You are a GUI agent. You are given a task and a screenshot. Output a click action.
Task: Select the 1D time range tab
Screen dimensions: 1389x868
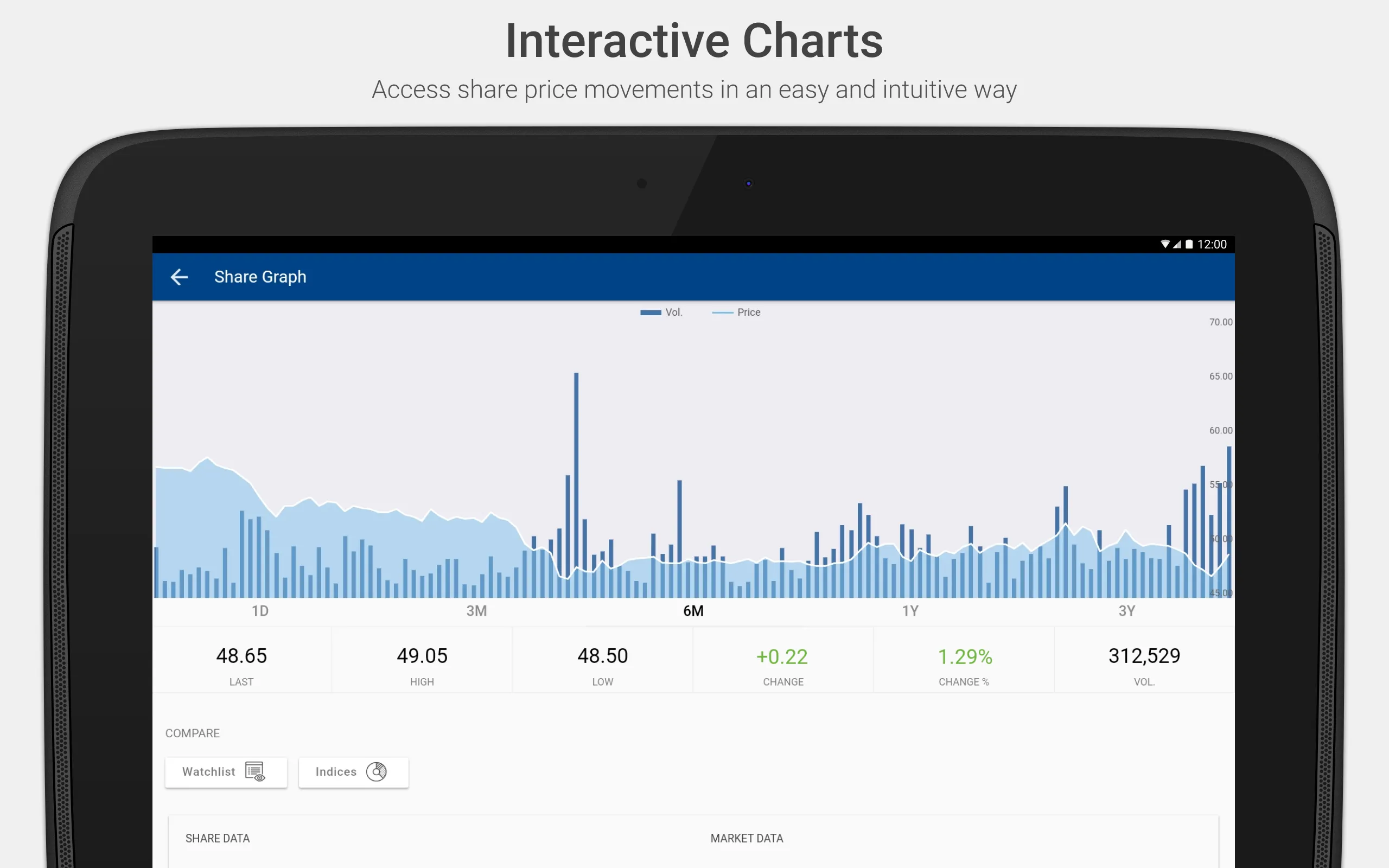click(260, 611)
